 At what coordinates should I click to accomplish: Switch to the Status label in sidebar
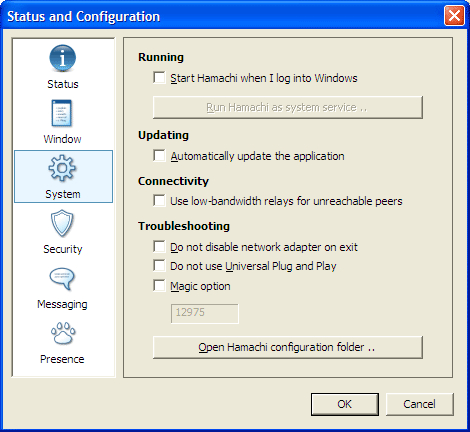(x=63, y=84)
